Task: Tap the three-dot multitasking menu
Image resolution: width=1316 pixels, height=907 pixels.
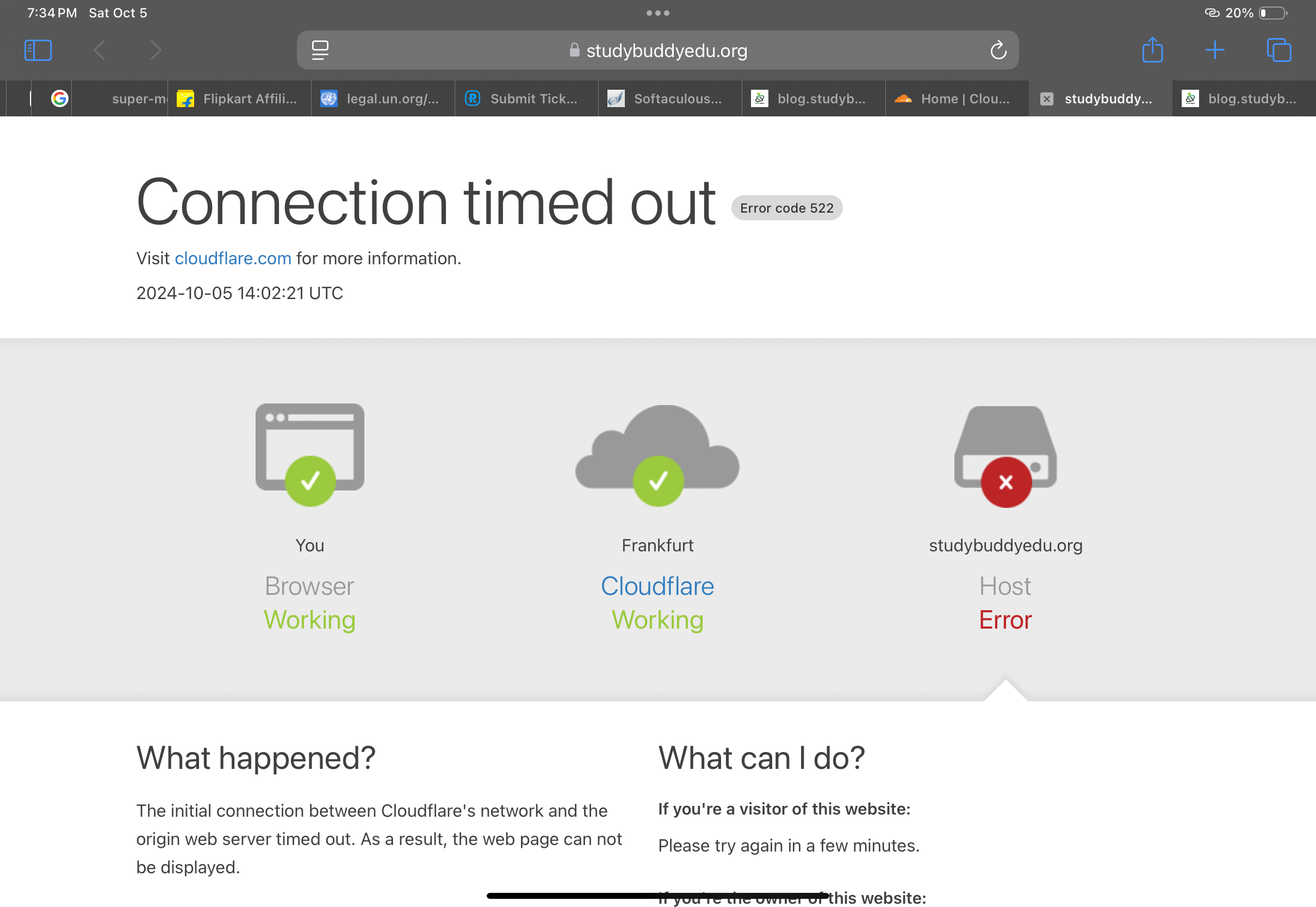Action: (x=657, y=13)
